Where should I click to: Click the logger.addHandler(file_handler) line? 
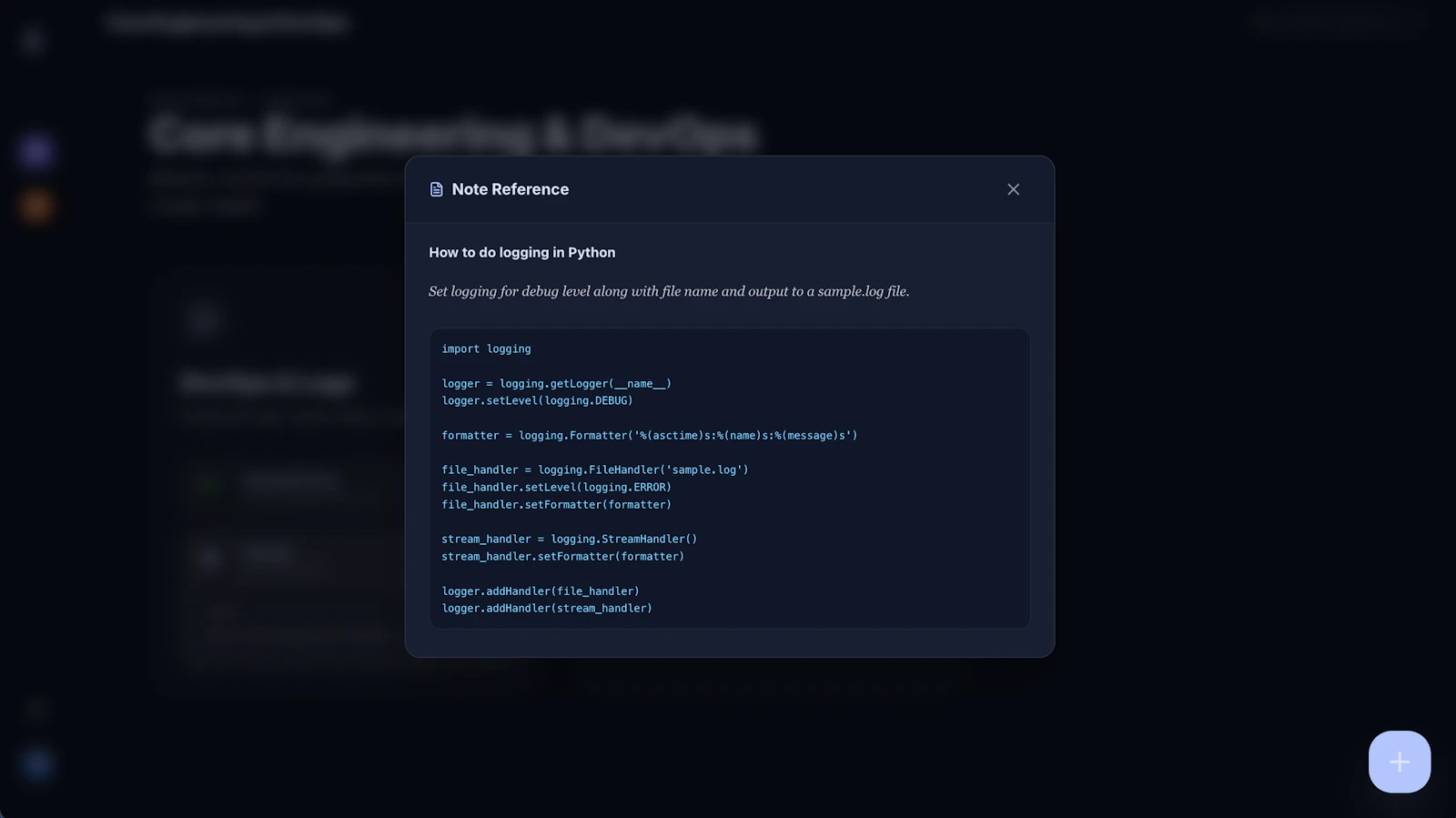point(541,591)
